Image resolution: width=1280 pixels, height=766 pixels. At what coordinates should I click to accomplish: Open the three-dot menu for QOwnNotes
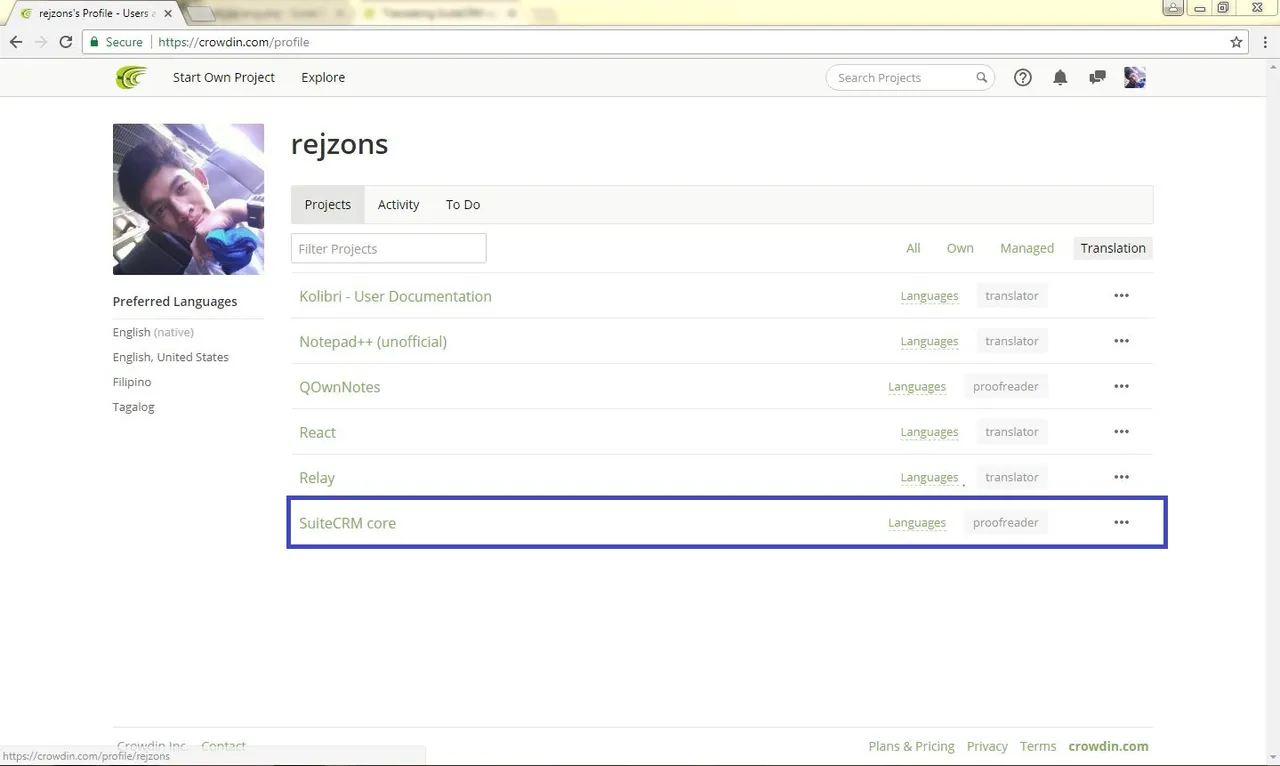pyautogui.click(x=1121, y=386)
